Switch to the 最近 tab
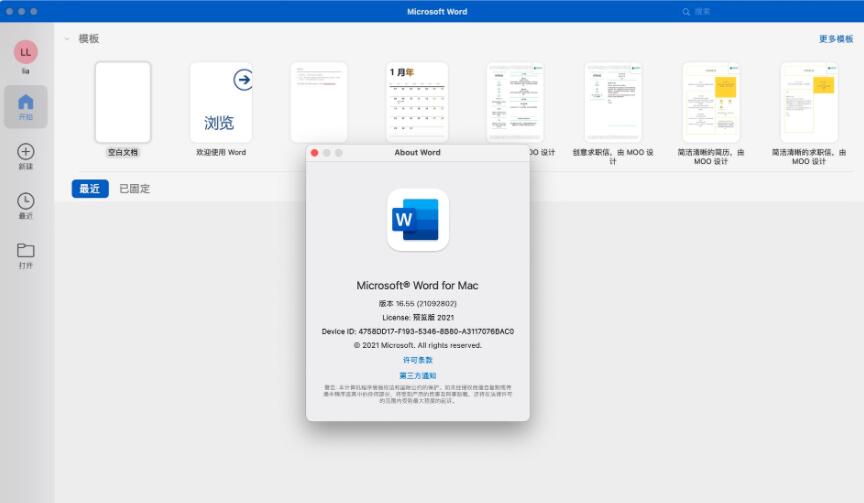Screen dimensions: 864x503 click(90, 188)
